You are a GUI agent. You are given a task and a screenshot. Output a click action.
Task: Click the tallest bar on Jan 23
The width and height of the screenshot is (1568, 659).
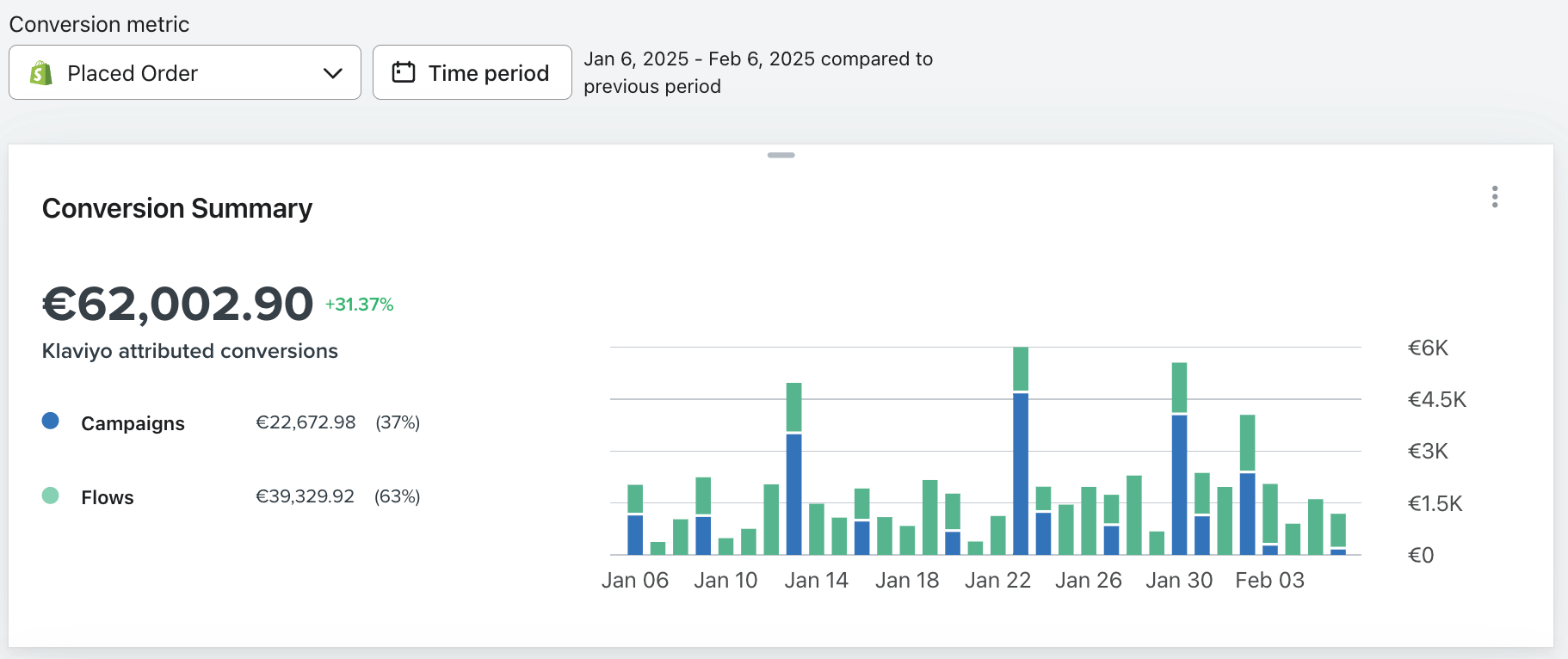coord(1021,451)
